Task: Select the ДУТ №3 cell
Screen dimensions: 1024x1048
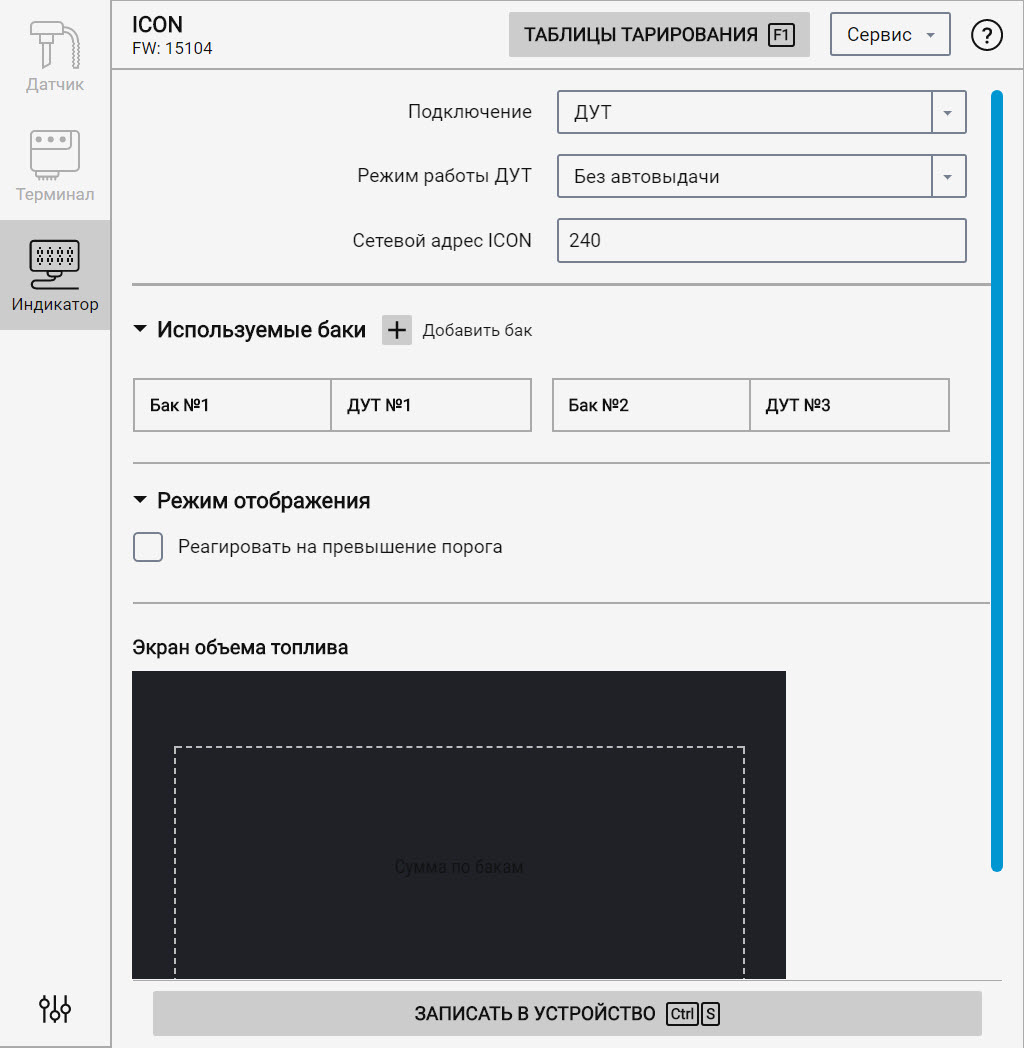Action: tap(850, 405)
